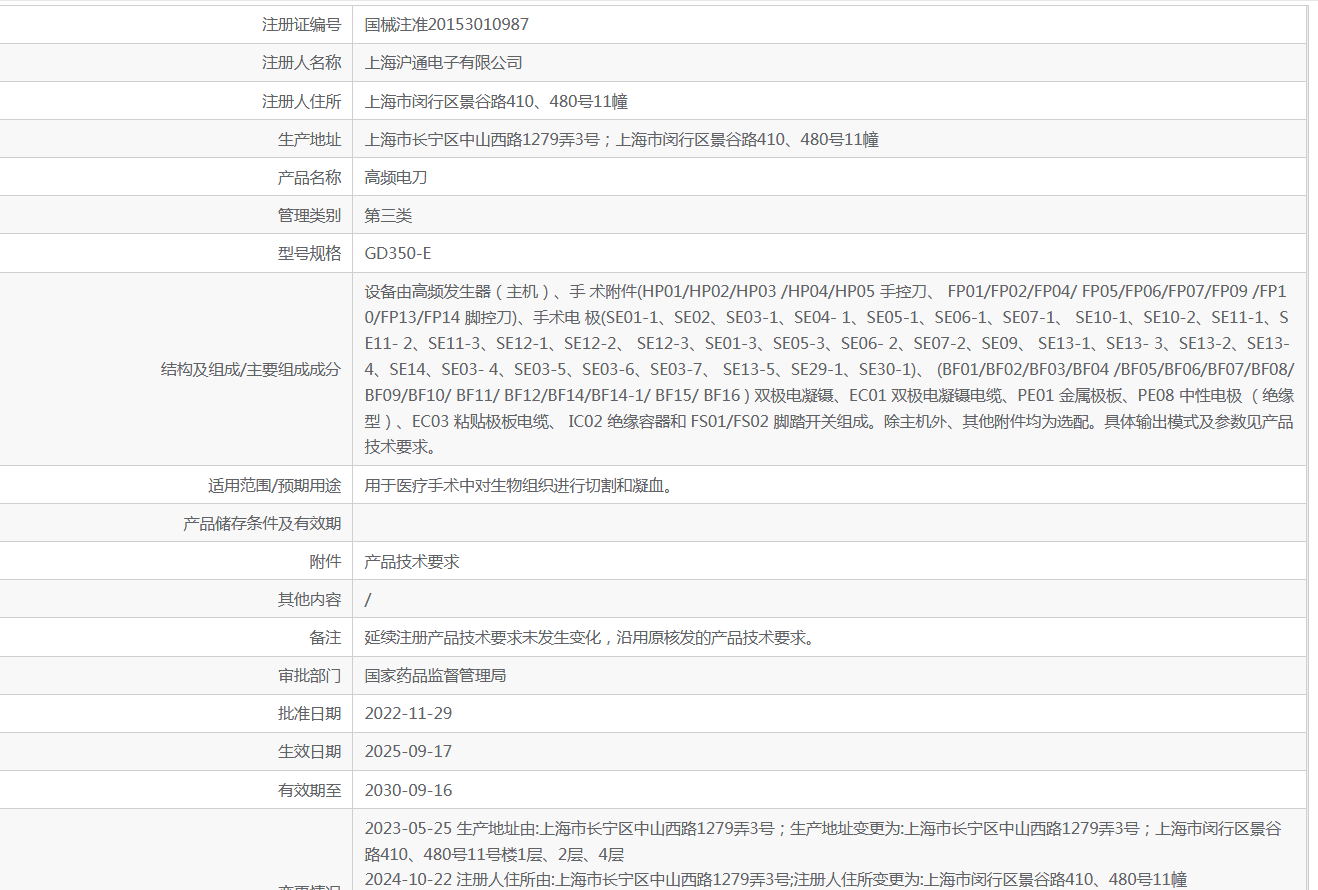Select the approving authority 国家药品监督管理局

pyautogui.click(x=436, y=675)
